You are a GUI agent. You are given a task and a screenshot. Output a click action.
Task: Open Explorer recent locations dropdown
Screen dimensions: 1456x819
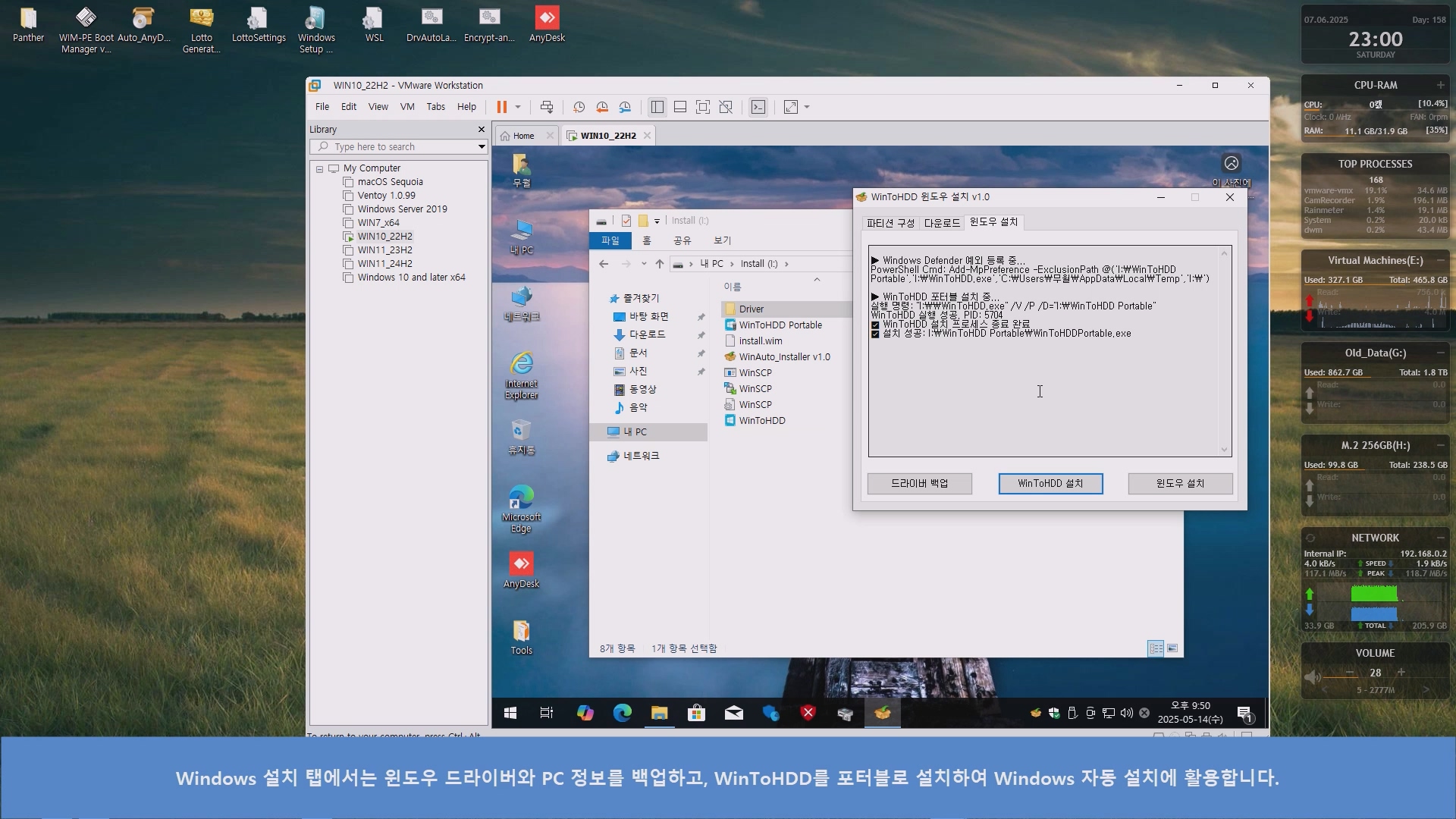click(x=644, y=264)
